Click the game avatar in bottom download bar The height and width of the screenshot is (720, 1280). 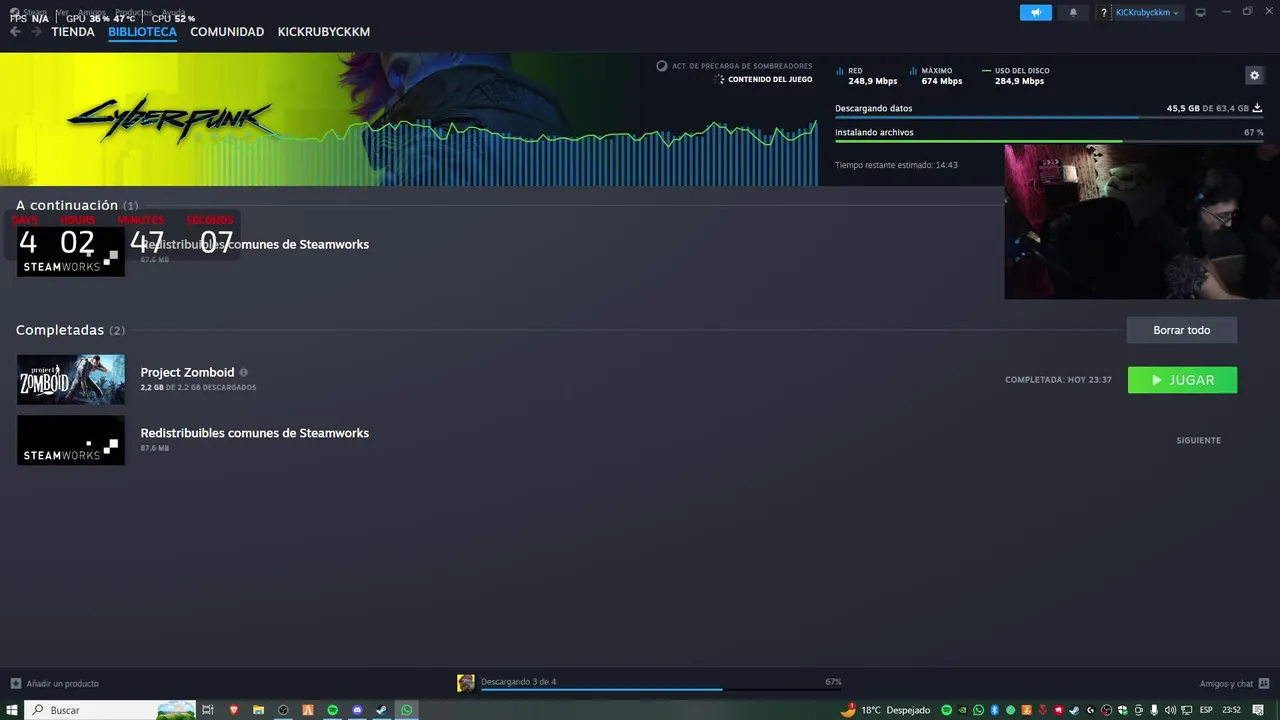point(466,683)
